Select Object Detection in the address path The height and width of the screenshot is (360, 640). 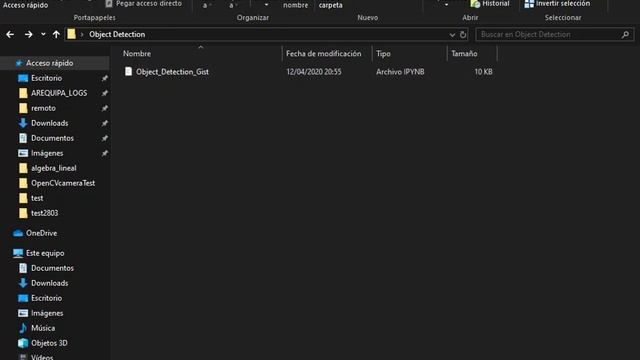pyautogui.click(x=117, y=34)
